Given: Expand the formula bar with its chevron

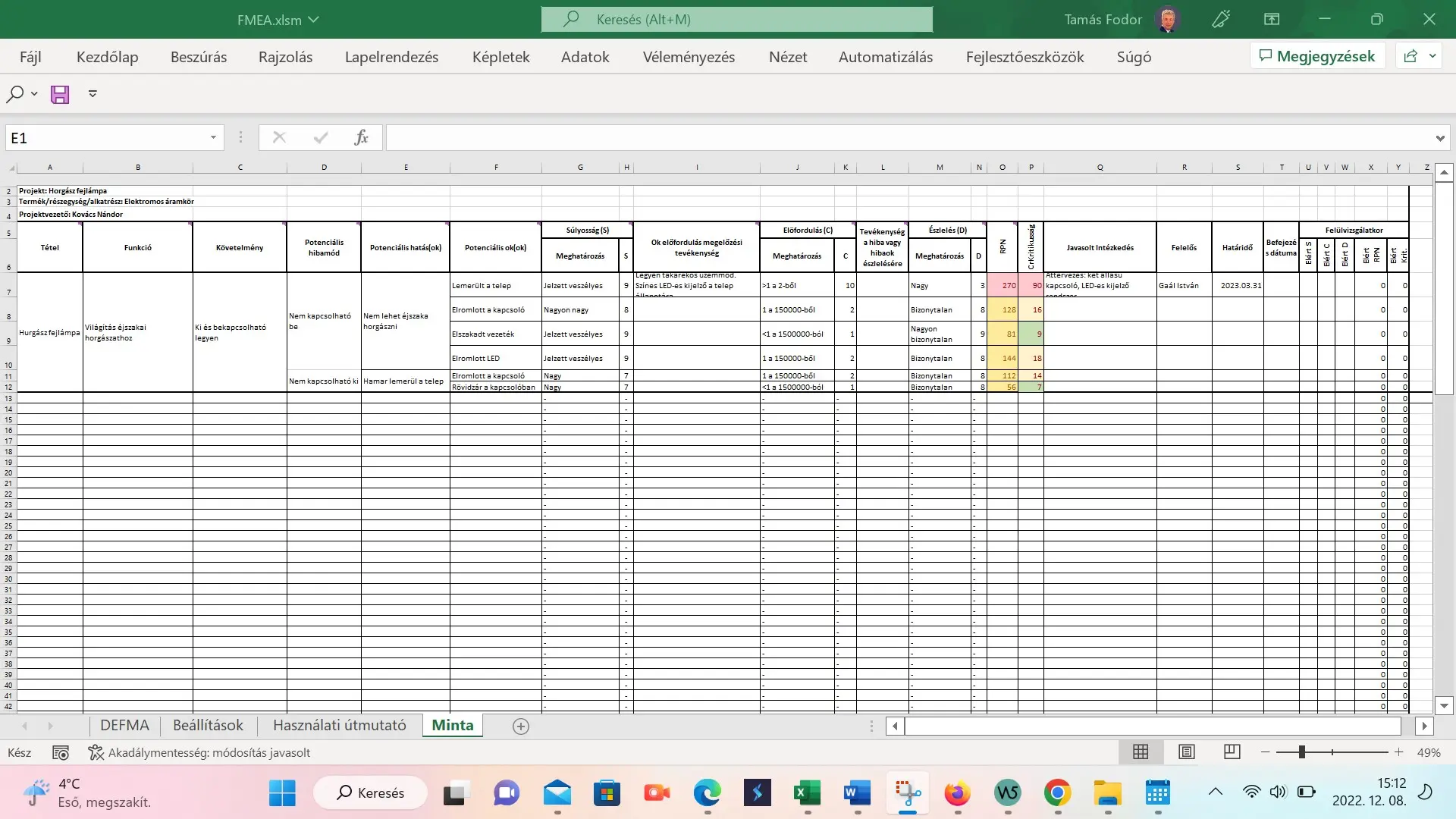Looking at the screenshot, I should tap(1439, 137).
